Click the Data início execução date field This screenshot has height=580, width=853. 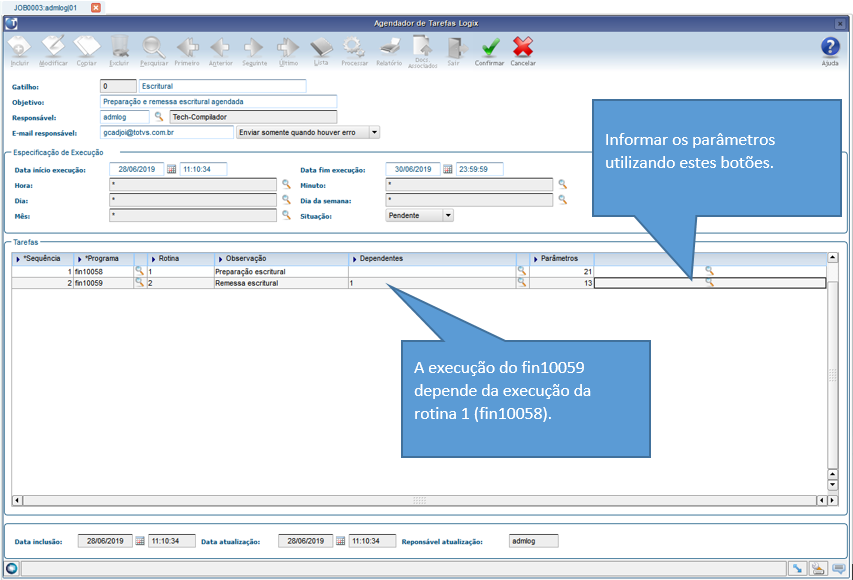click(137, 169)
